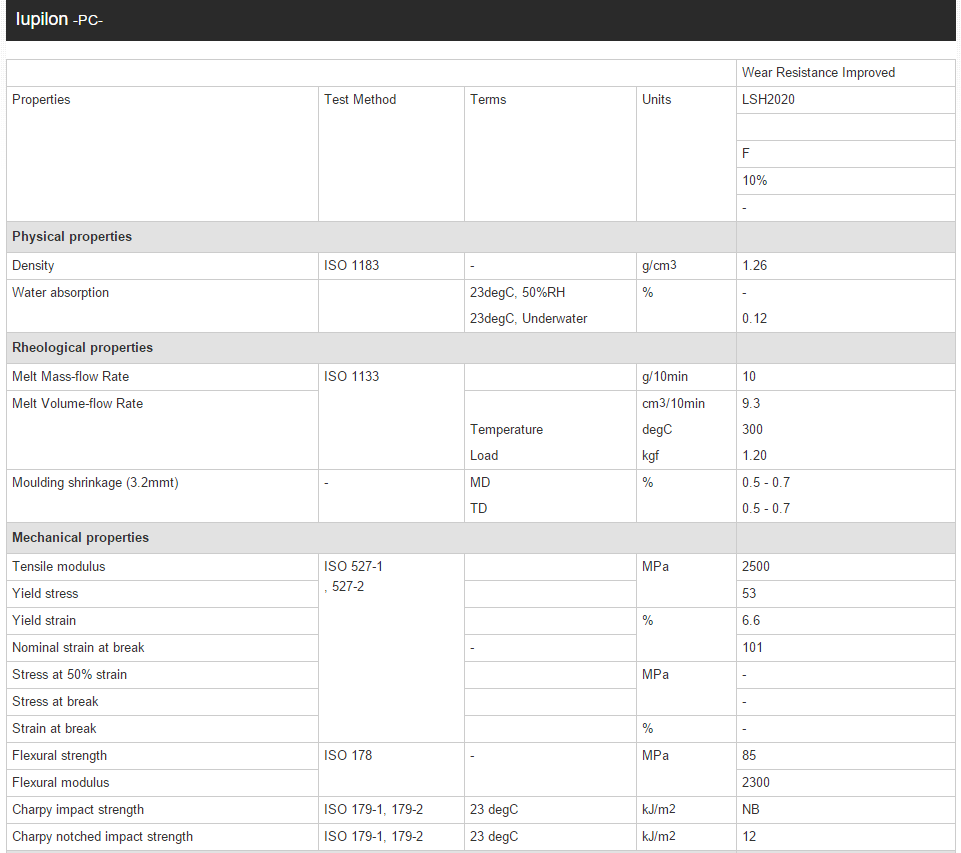
Task: Select the Physical properties section header
Action: pos(72,237)
